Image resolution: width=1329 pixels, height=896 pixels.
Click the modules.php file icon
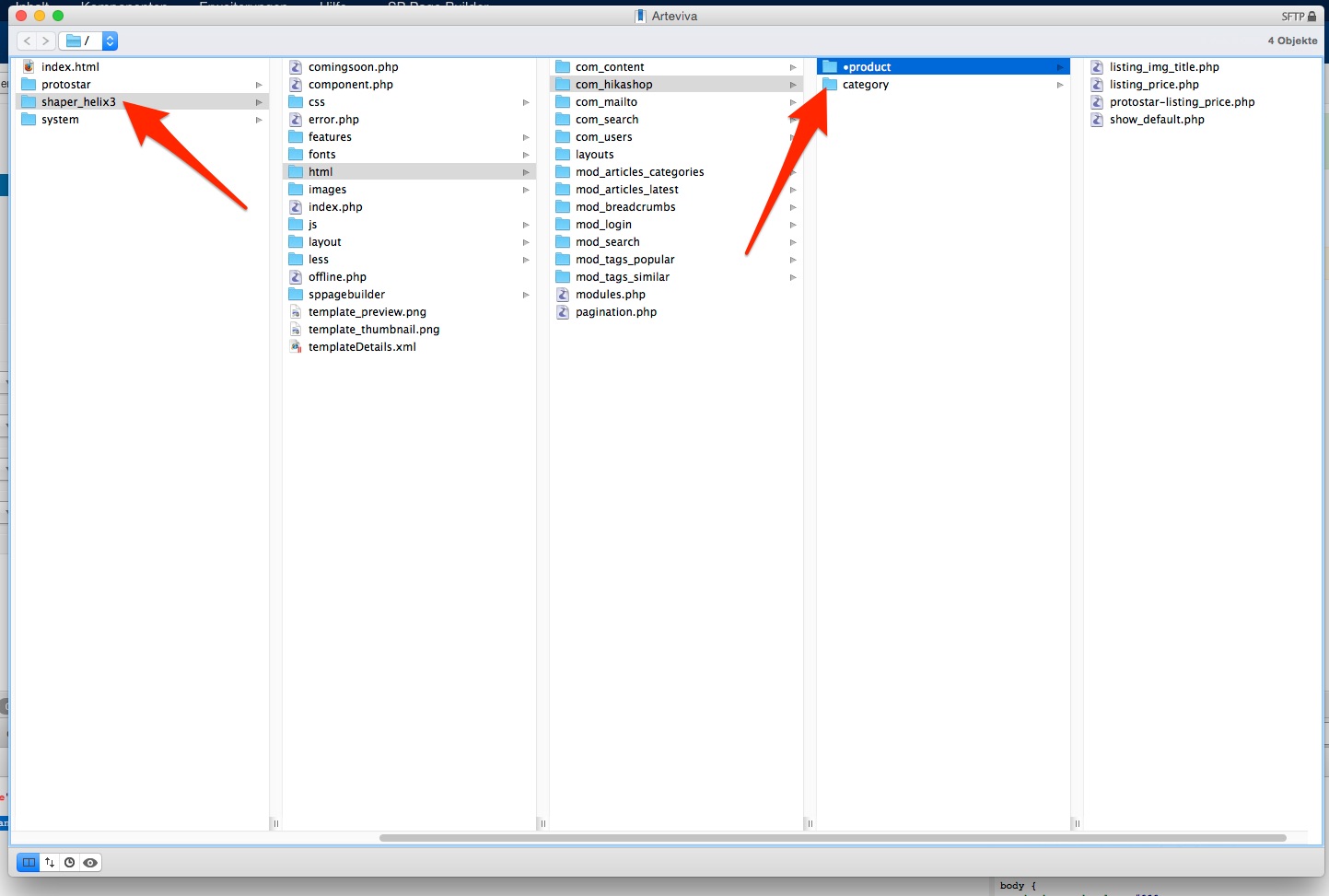pos(563,295)
